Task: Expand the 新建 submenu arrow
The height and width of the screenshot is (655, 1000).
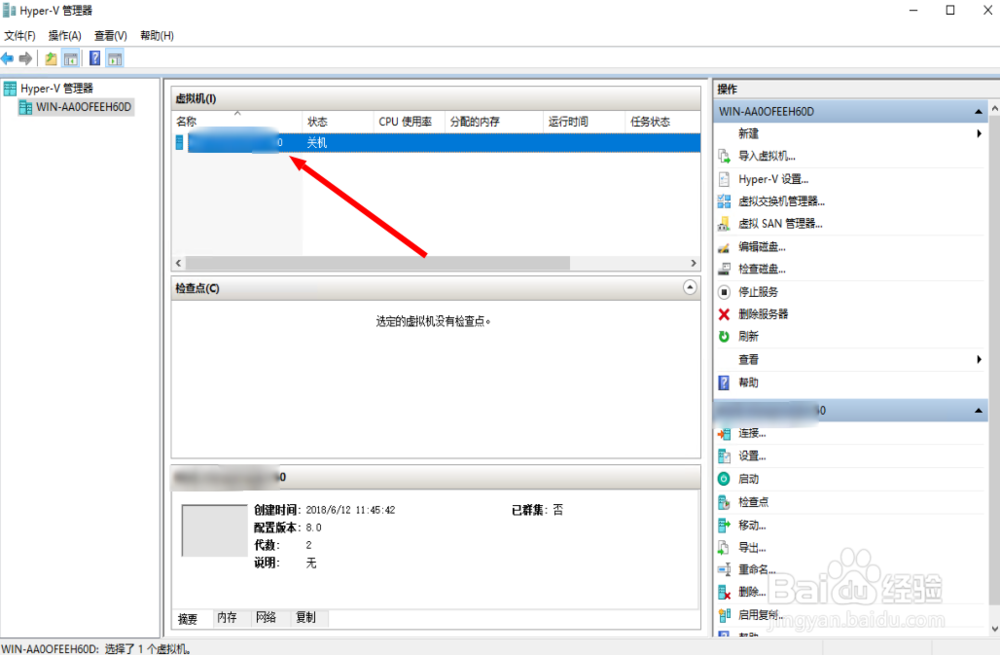Action: click(x=979, y=133)
